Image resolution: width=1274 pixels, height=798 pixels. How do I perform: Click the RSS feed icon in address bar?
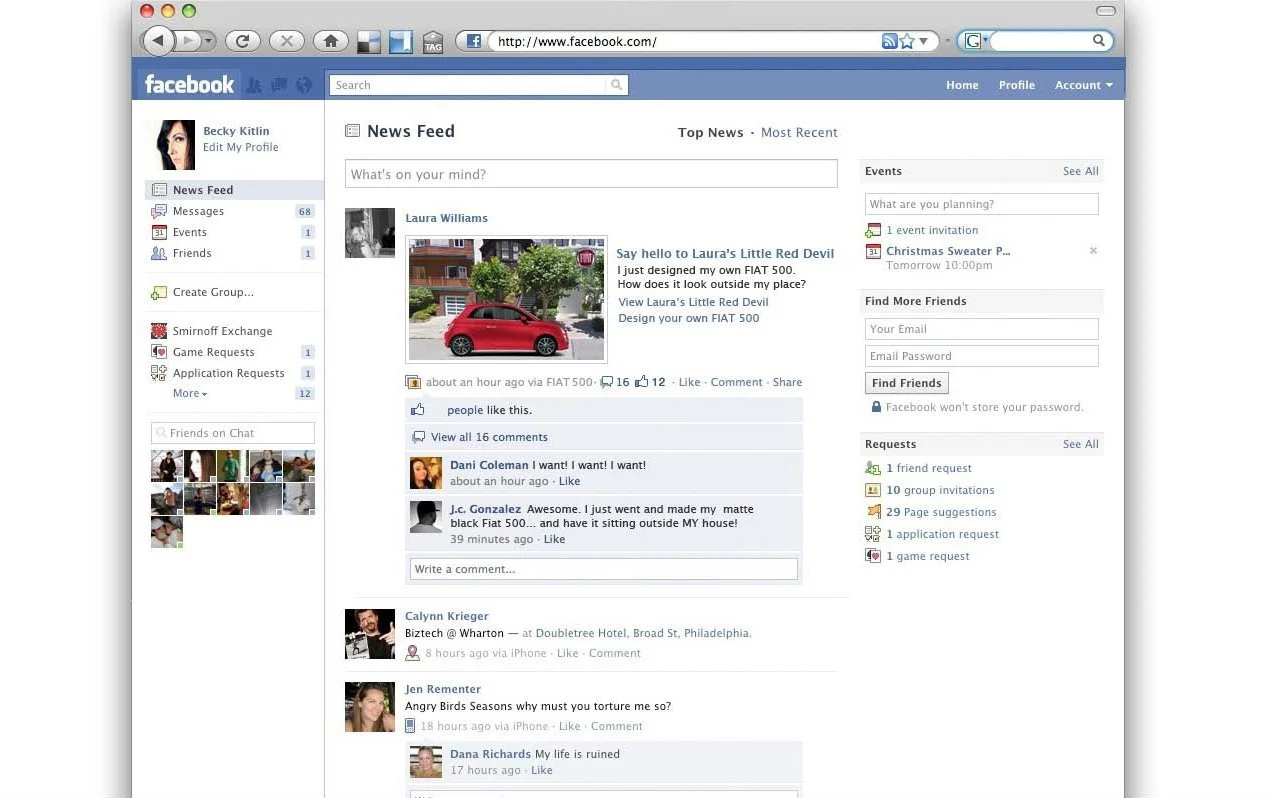889,41
